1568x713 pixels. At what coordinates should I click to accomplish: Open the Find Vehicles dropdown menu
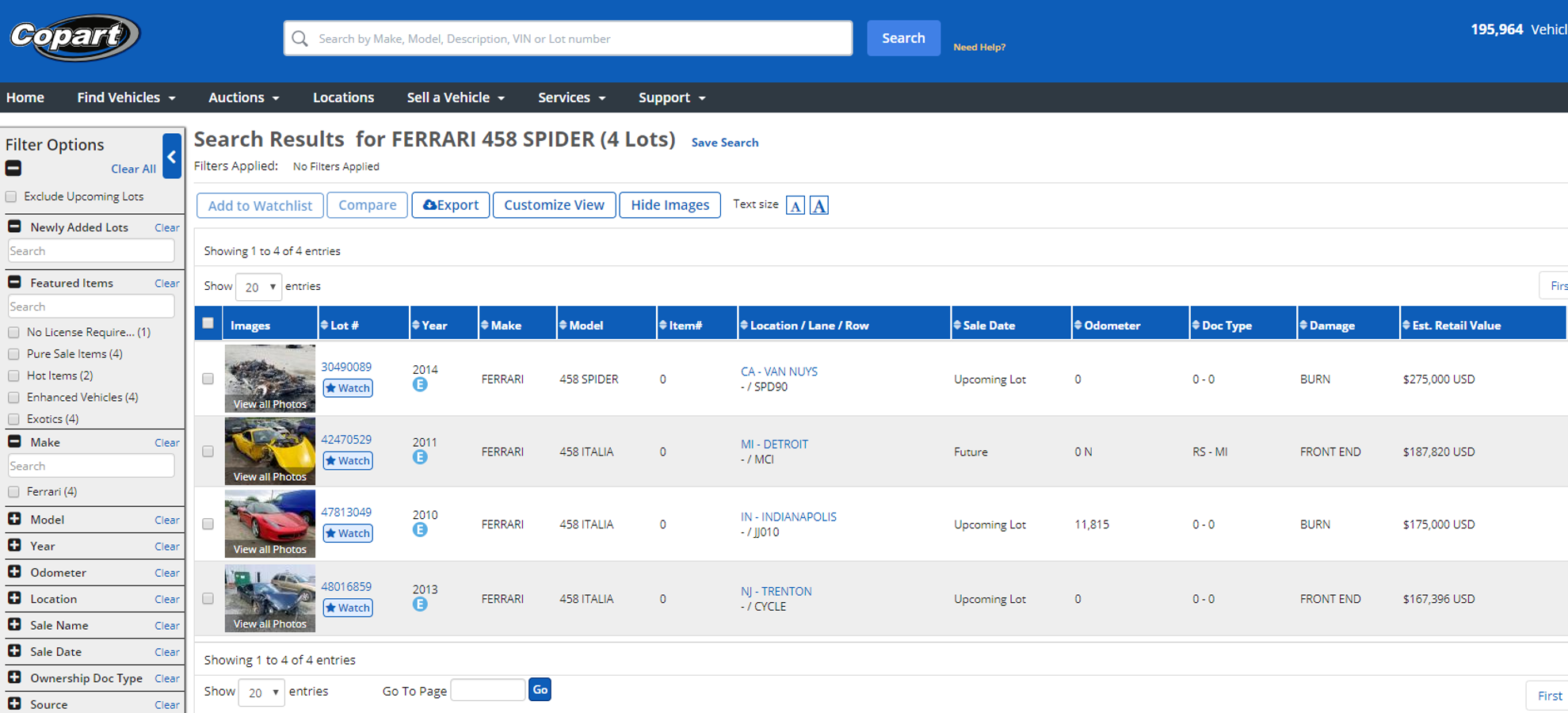tap(126, 97)
